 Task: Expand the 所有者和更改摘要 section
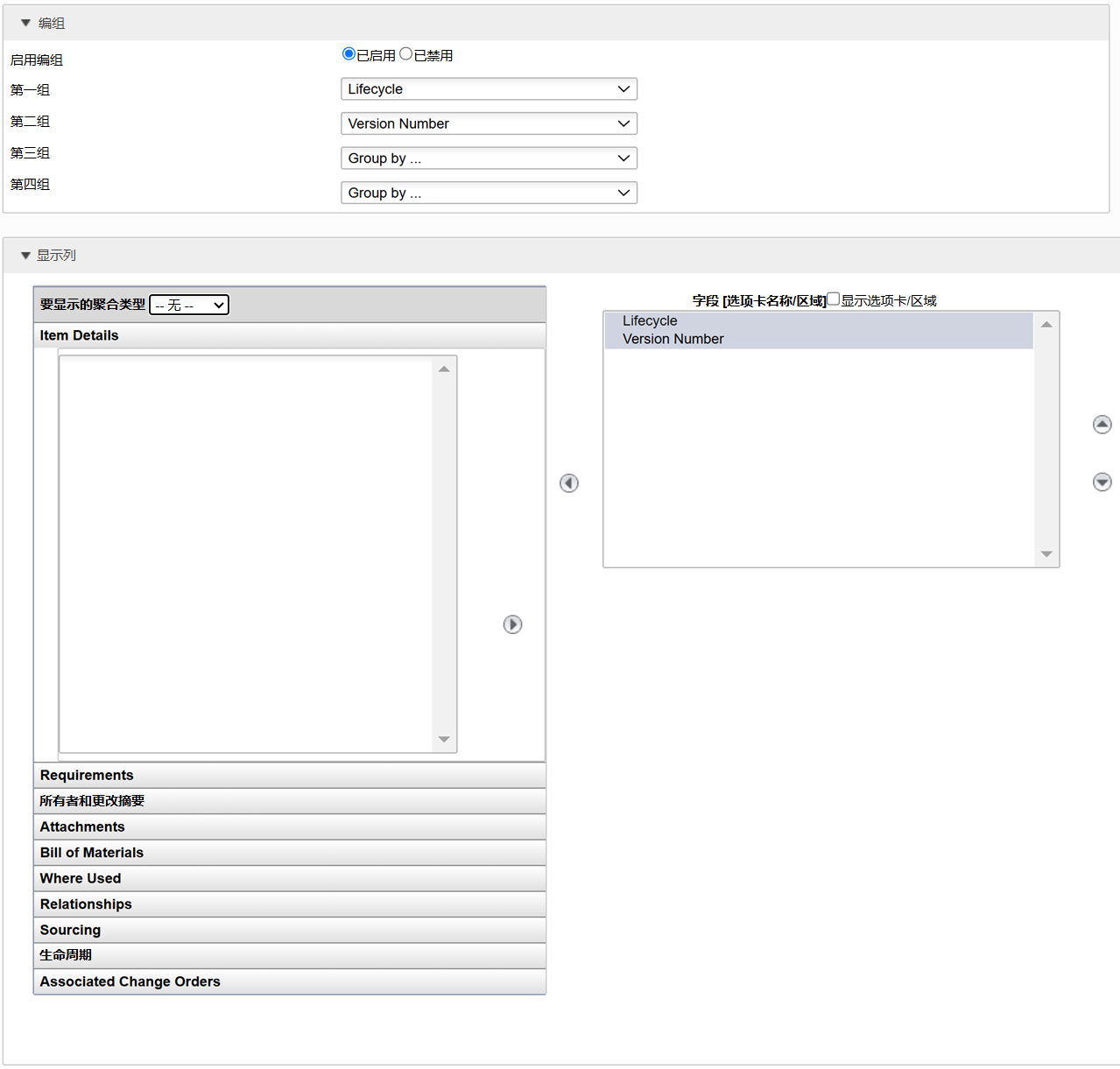point(290,801)
